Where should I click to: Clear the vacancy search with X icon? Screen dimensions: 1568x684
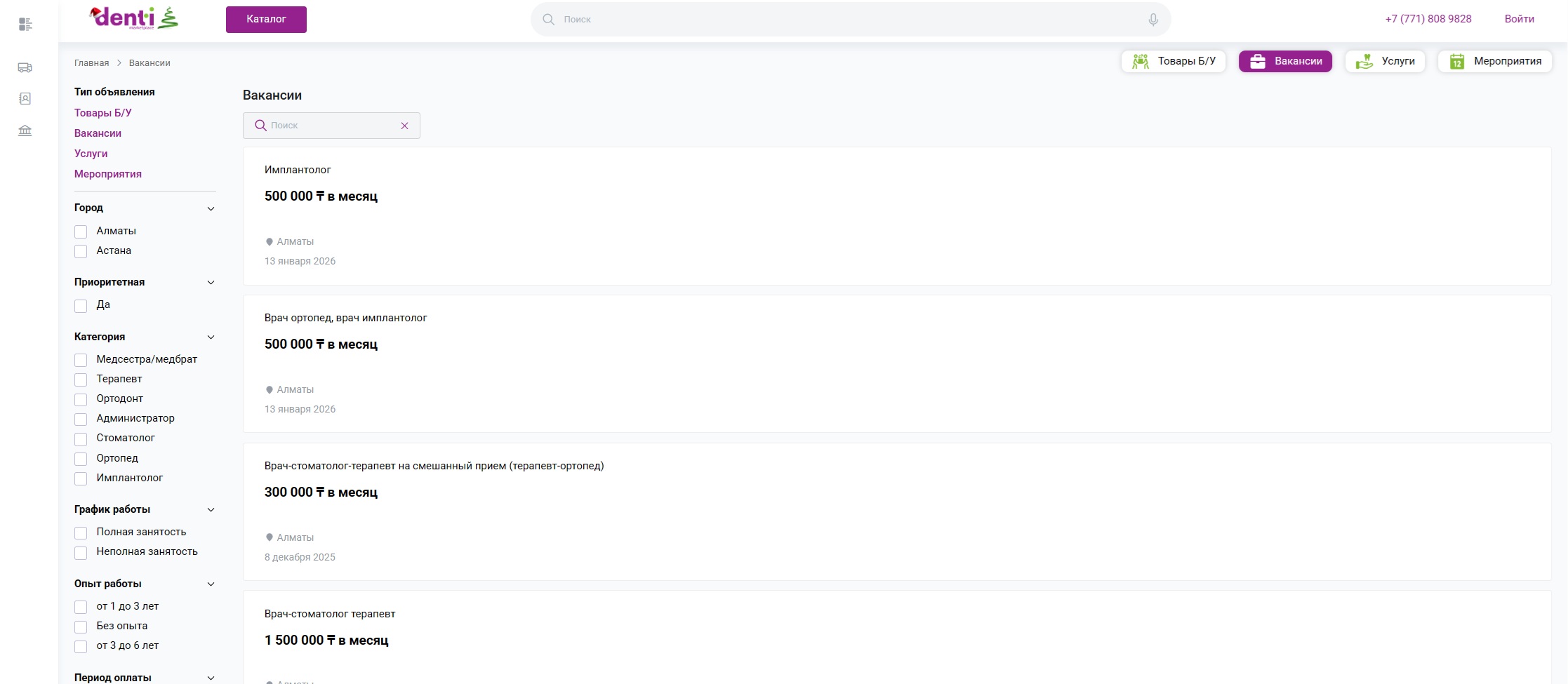(x=404, y=126)
